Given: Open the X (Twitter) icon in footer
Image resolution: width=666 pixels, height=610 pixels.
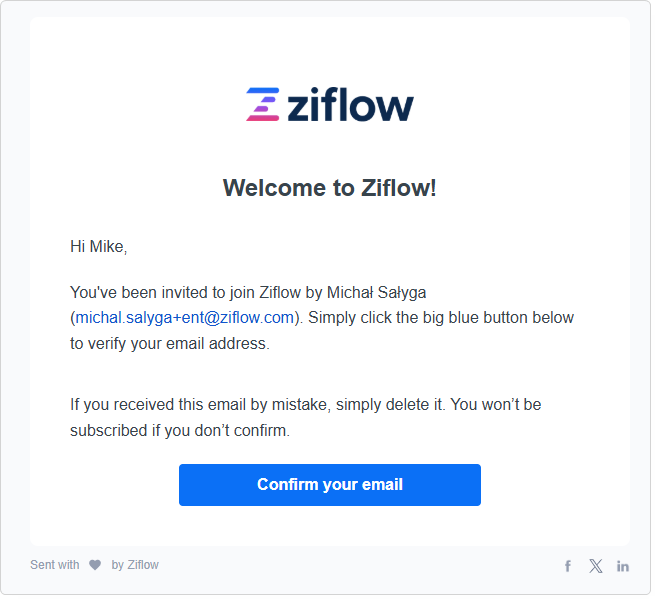Looking at the screenshot, I should coord(595,566).
